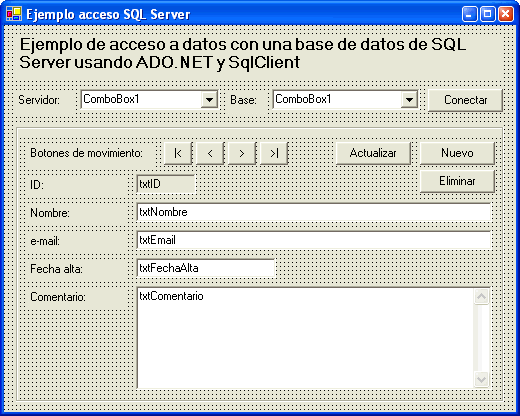The width and height of the screenshot is (520, 416).
Task: Select the 'e-mail:' label
Action: (x=45, y=241)
